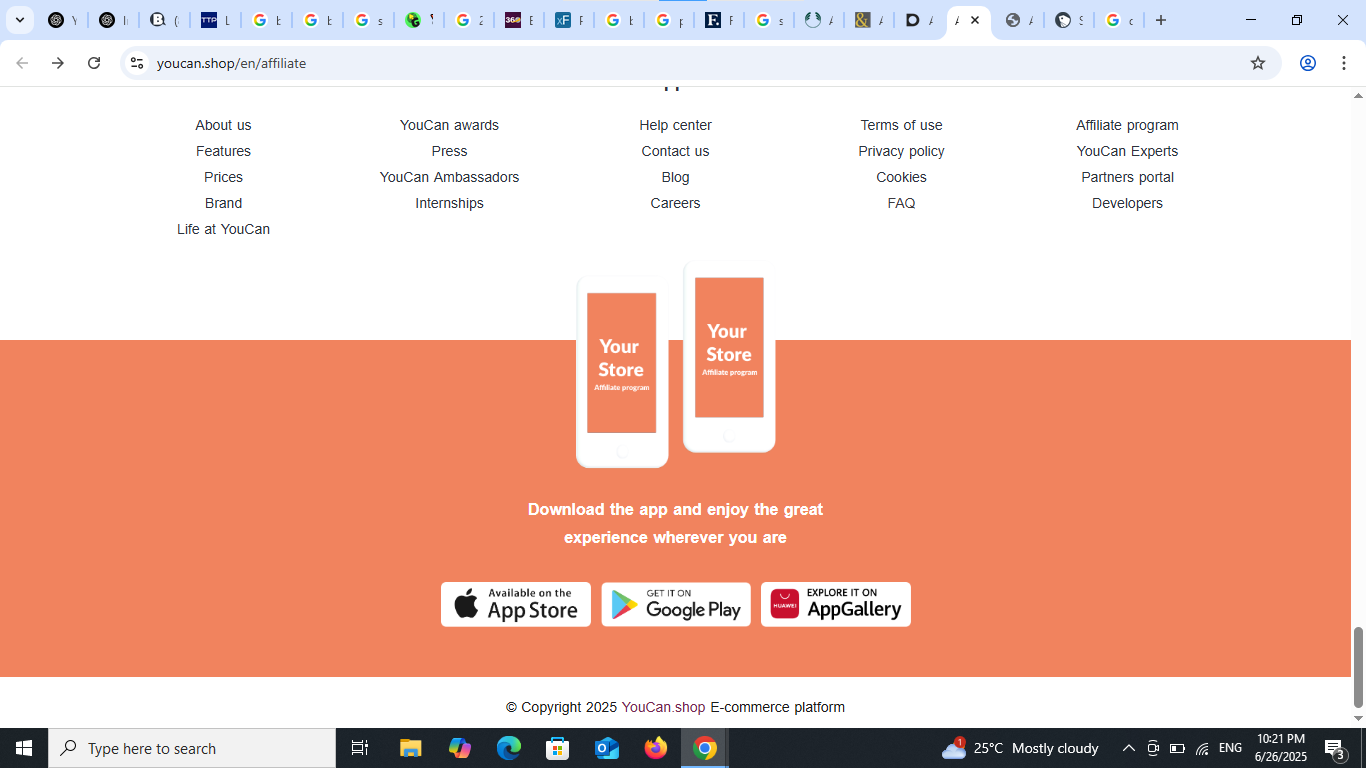Click the YouCan.shop copyright link

663,707
